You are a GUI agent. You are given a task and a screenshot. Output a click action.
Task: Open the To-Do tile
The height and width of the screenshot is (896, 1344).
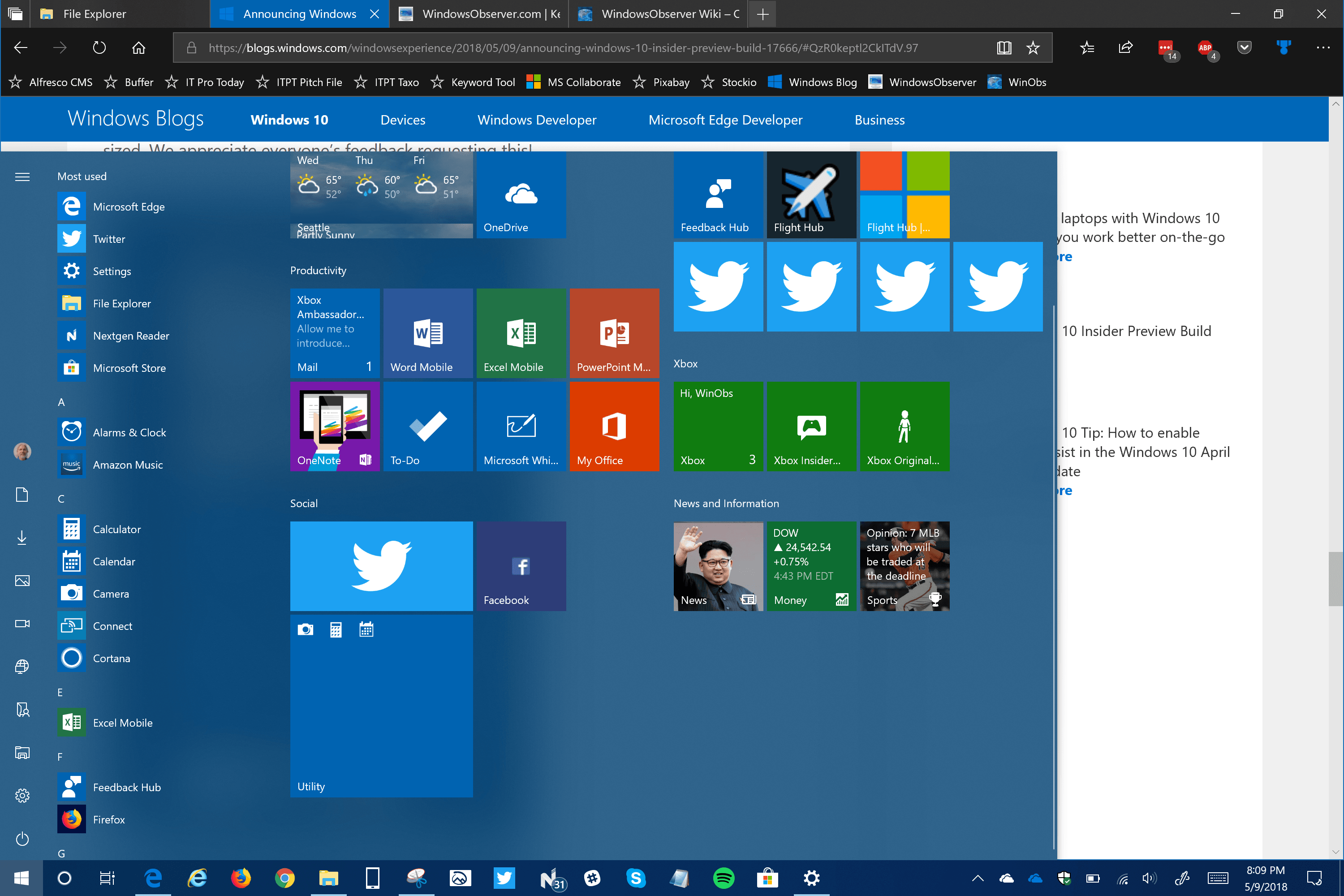pyautogui.click(x=427, y=426)
